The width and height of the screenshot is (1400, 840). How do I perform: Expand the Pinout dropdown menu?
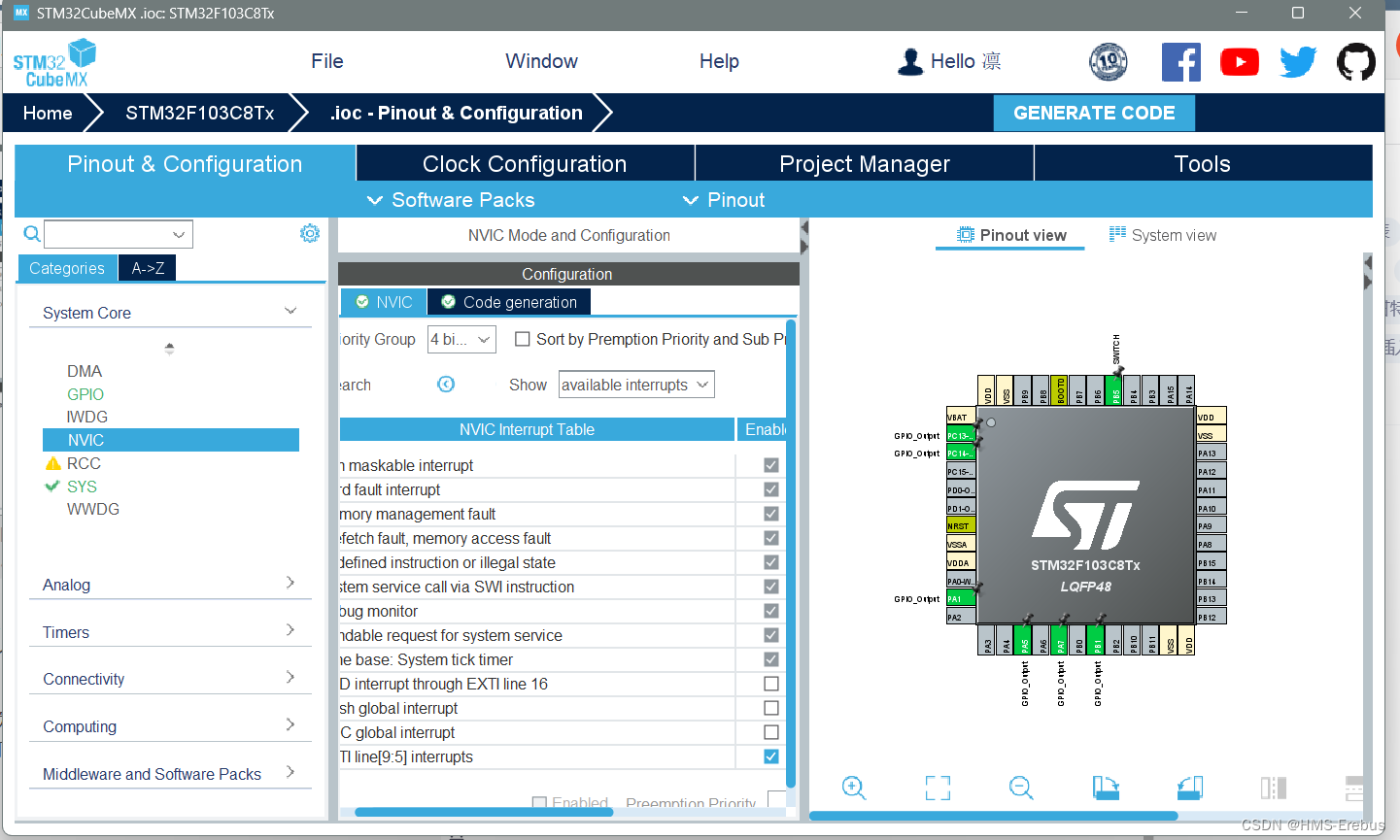click(724, 200)
